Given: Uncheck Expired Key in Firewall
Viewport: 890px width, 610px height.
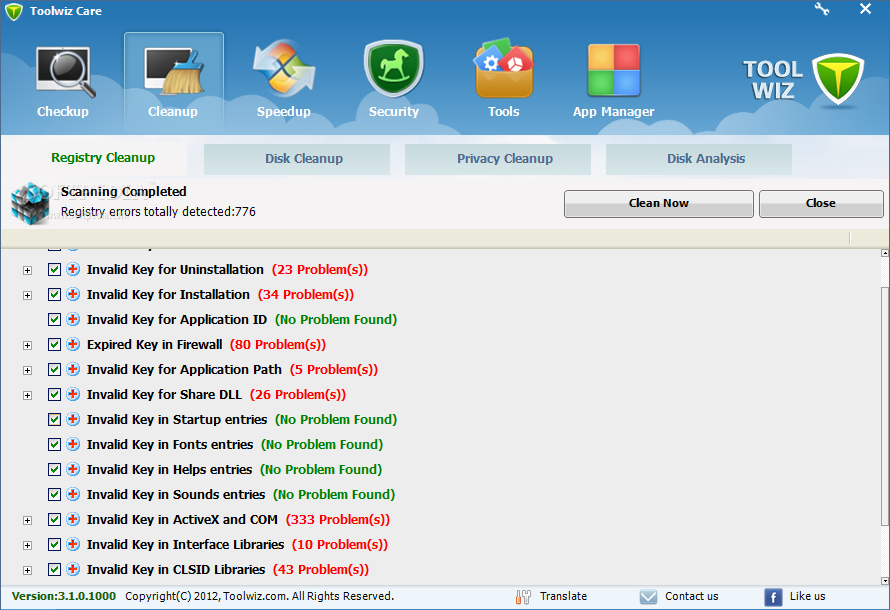Looking at the screenshot, I should [54, 344].
